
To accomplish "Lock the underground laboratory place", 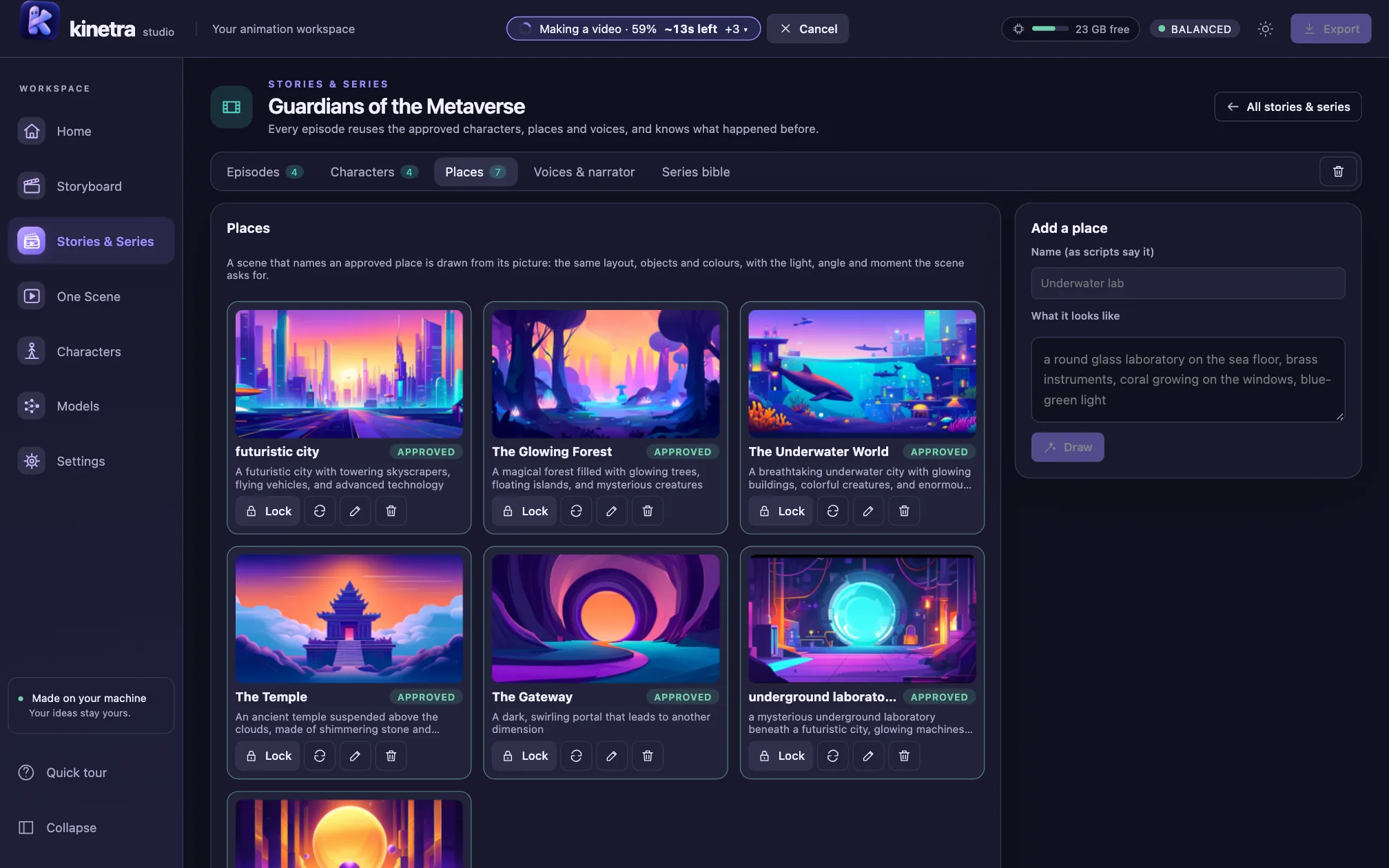I will pos(781,756).
